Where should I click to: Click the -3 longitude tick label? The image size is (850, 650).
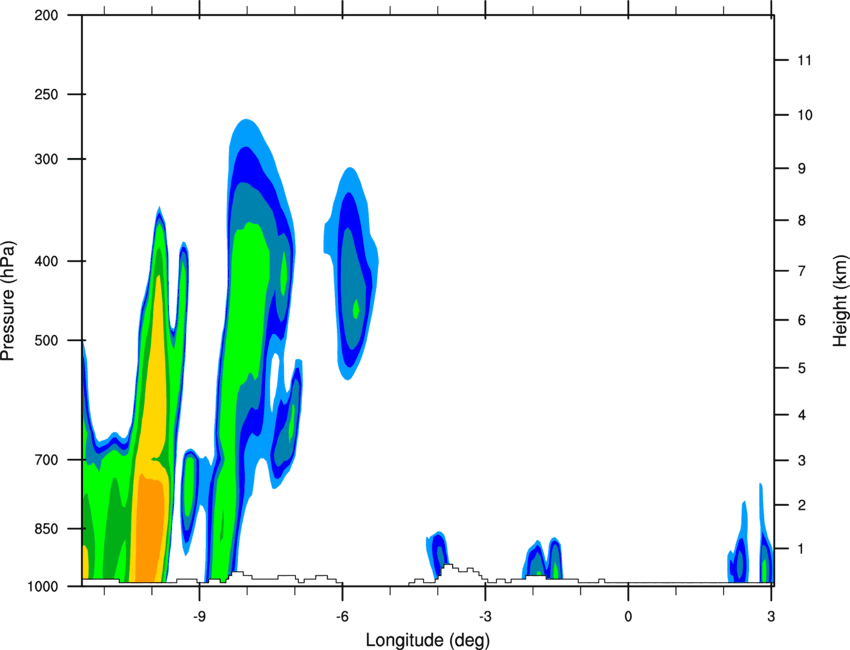pyautogui.click(x=485, y=616)
